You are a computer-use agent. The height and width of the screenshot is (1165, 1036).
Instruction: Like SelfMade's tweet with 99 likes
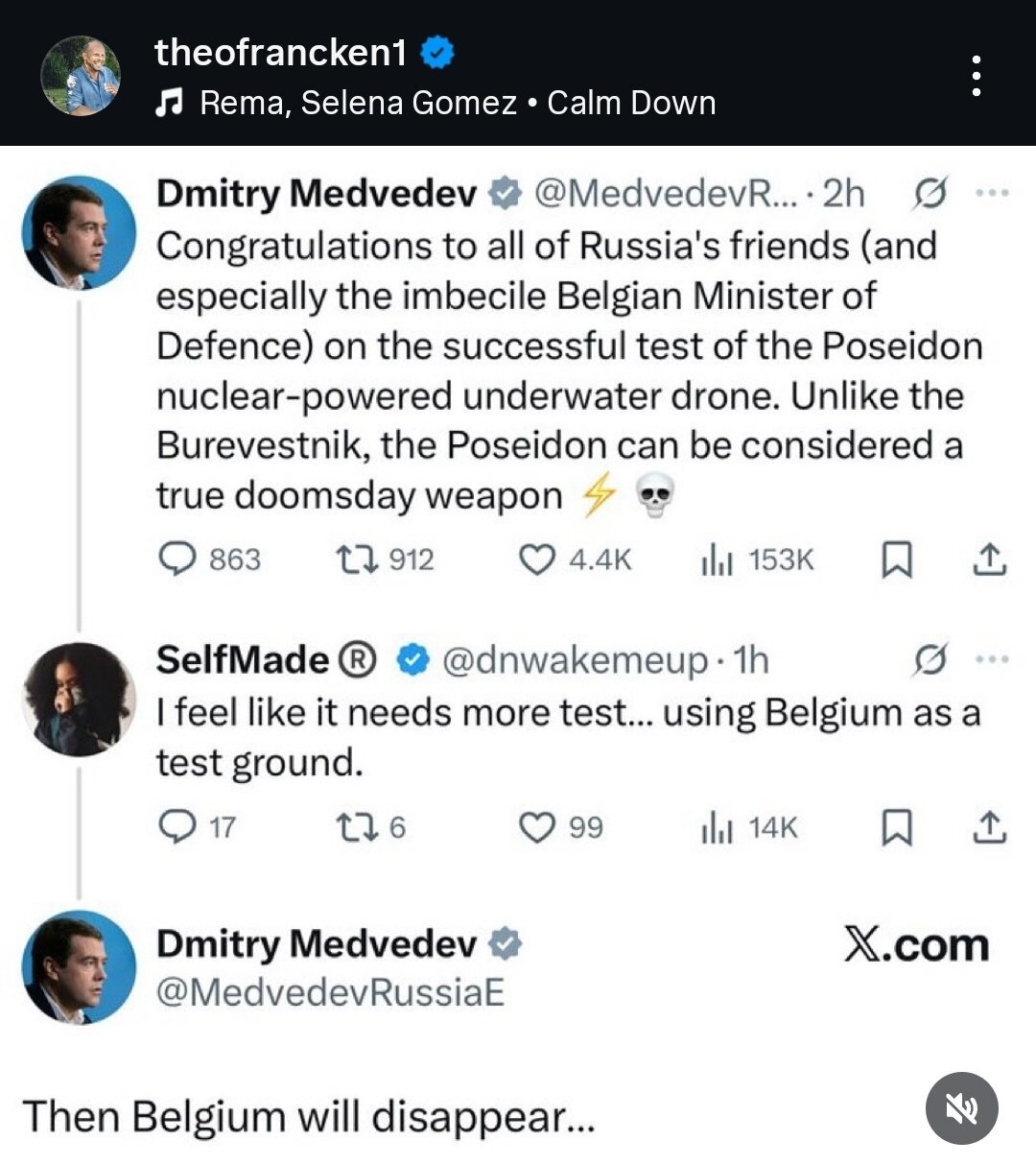tap(536, 827)
